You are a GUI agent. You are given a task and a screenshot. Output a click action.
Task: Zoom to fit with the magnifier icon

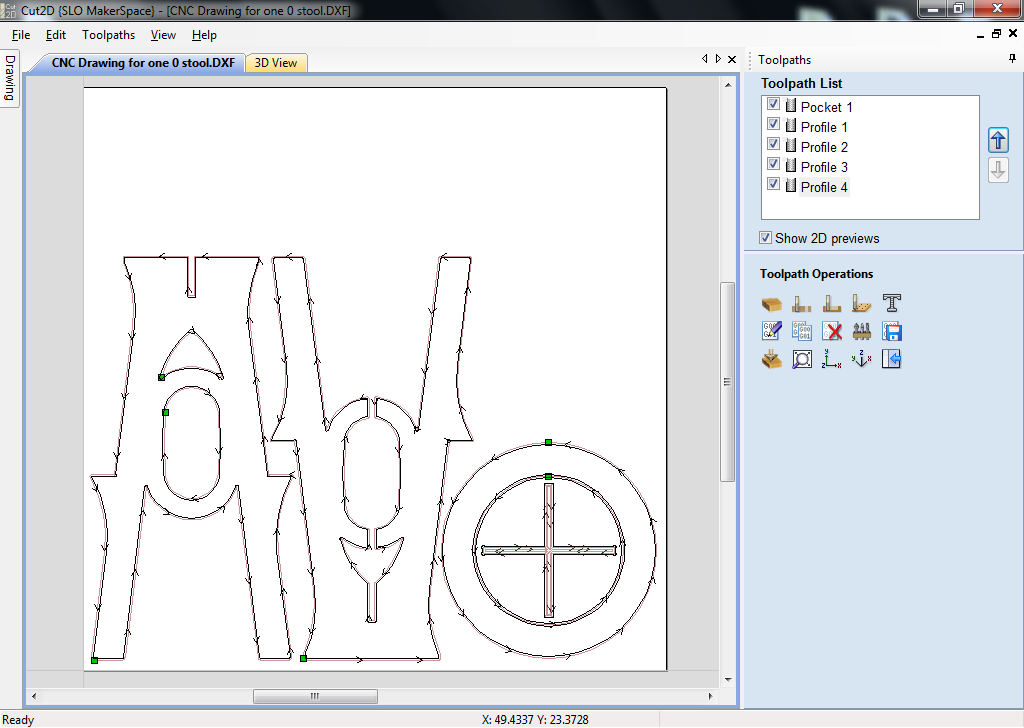[x=801, y=359]
